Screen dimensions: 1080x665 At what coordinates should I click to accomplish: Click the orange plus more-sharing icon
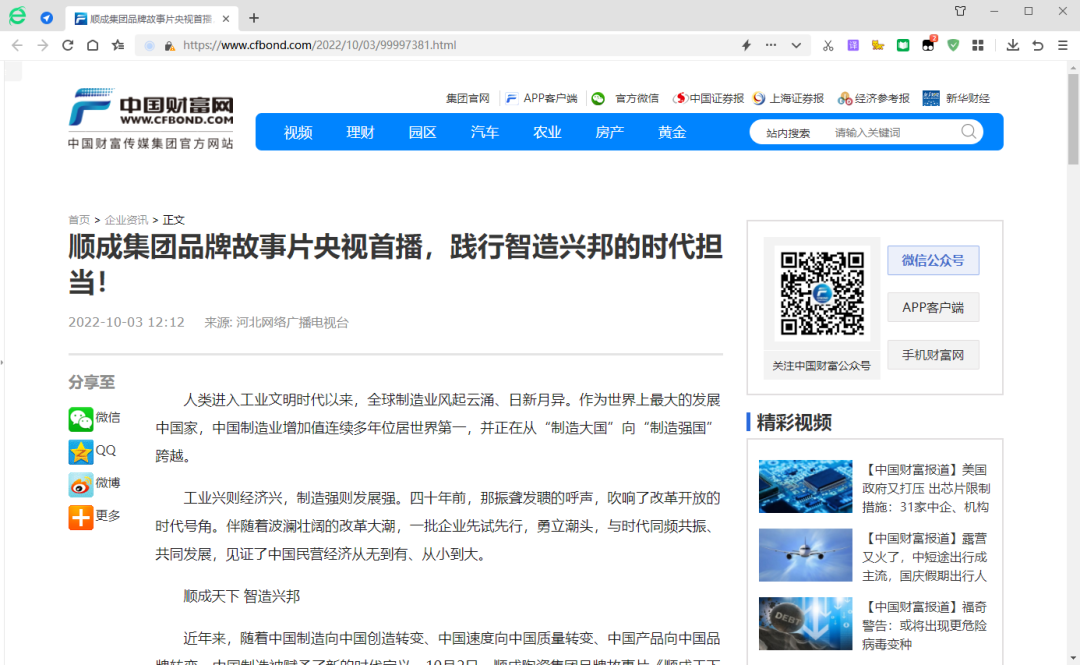click(81, 516)
